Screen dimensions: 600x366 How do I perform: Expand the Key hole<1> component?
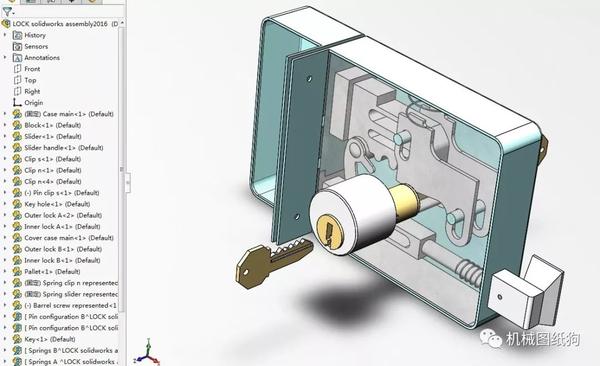click(x=5, y=204)
